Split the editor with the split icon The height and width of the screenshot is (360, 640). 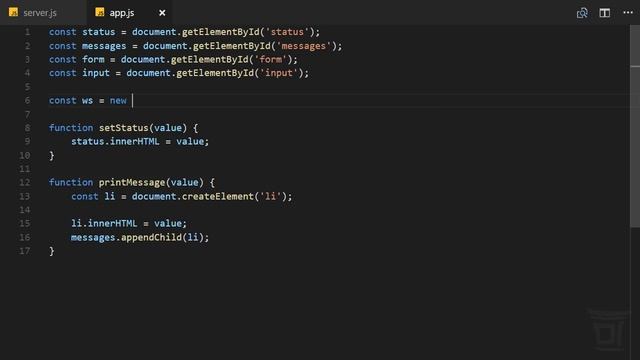[x=604, y=13]
